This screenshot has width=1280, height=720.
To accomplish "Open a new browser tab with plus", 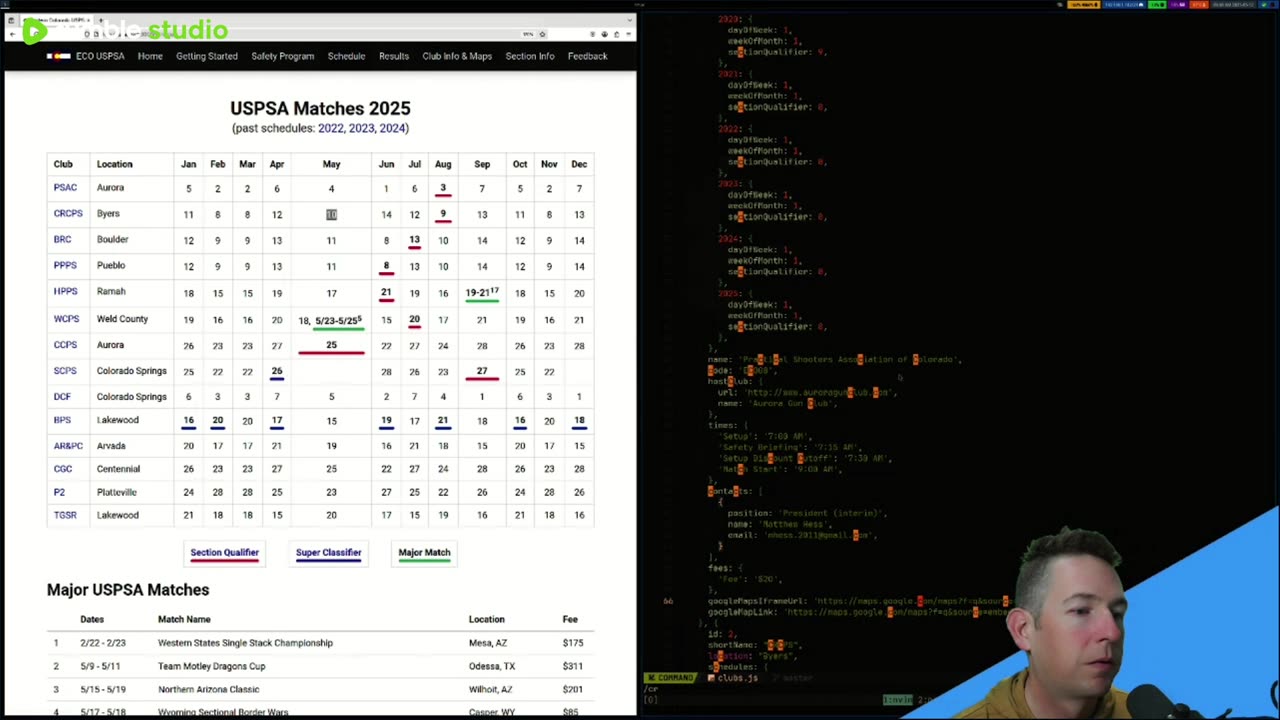I will coord(100,20).
